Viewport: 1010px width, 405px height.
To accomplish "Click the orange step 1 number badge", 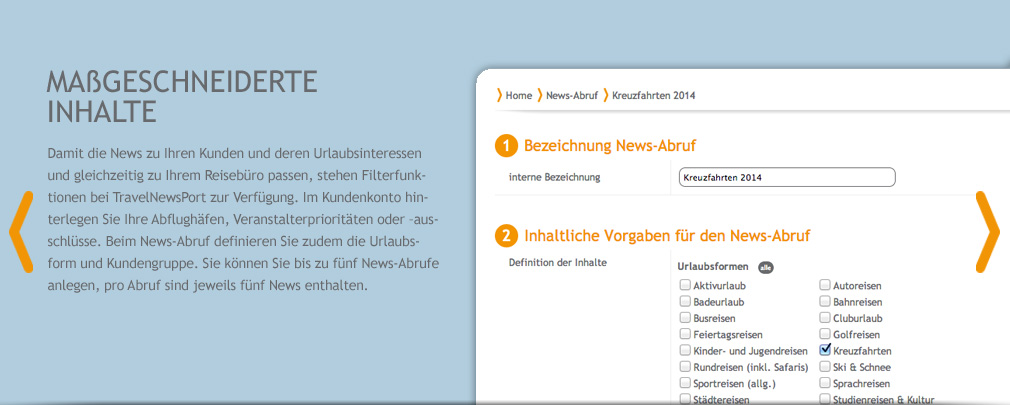I will (x=506, y=147).
